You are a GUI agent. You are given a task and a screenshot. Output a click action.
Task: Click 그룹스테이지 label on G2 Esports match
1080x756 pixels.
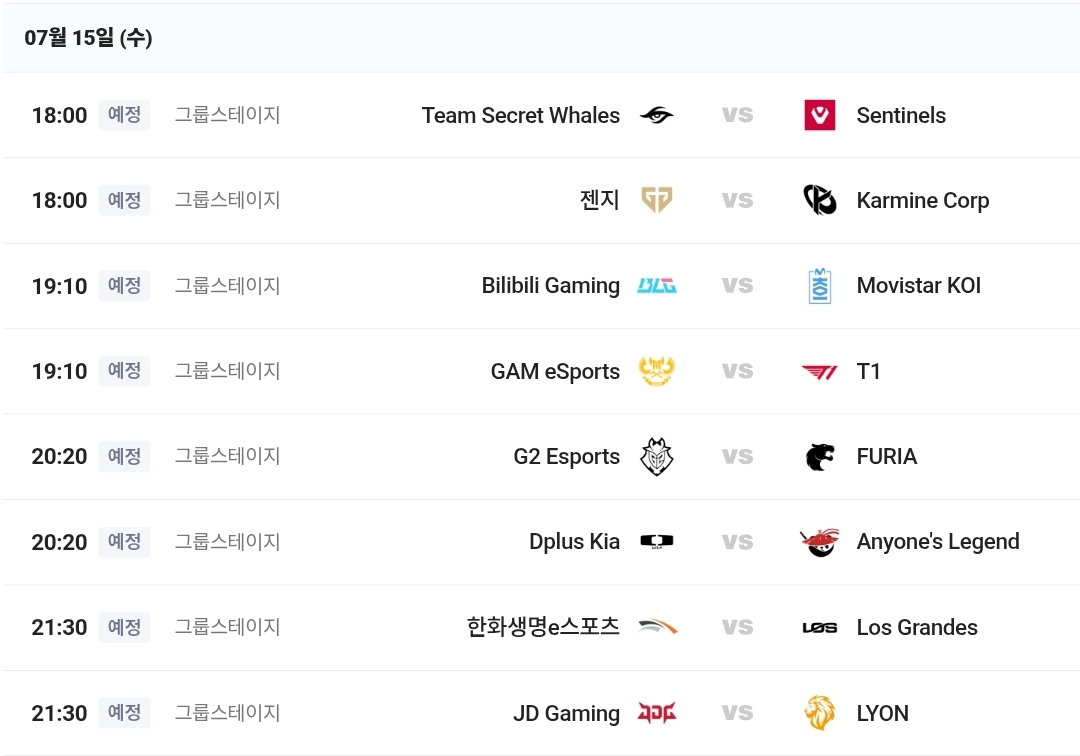point(227,456)
